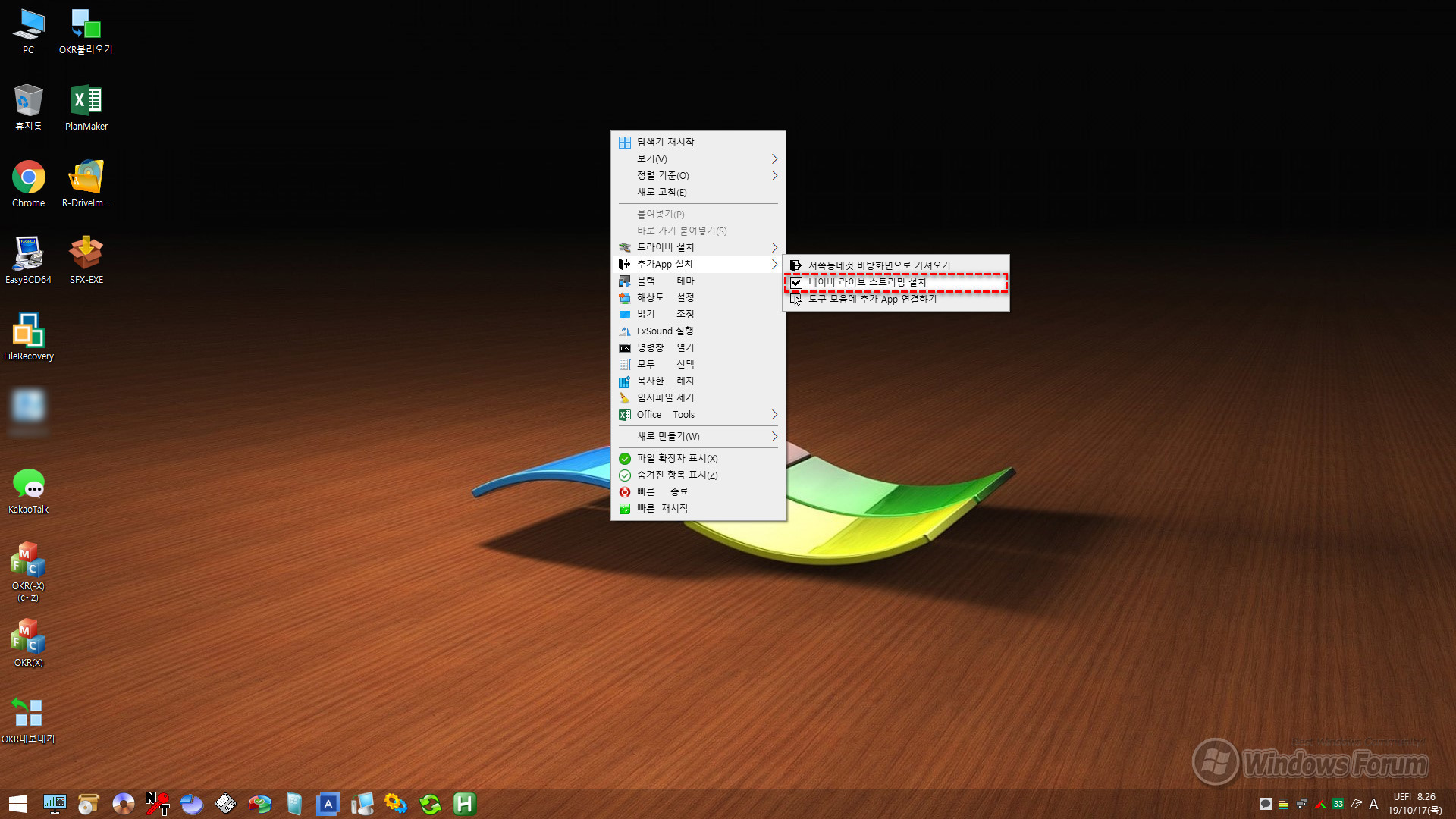
Task: Select the EasyBCD64 desktop icon
Action: 28,261
